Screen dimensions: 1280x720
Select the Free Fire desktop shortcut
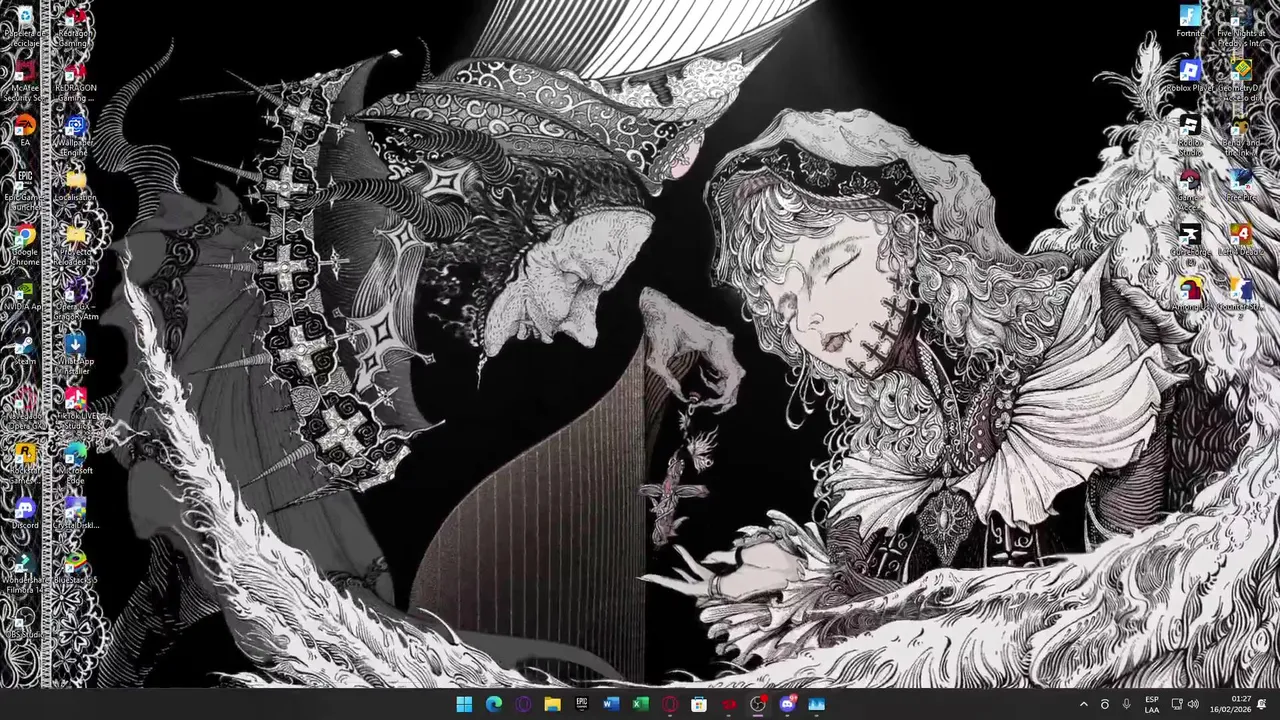pos(1240,186)
